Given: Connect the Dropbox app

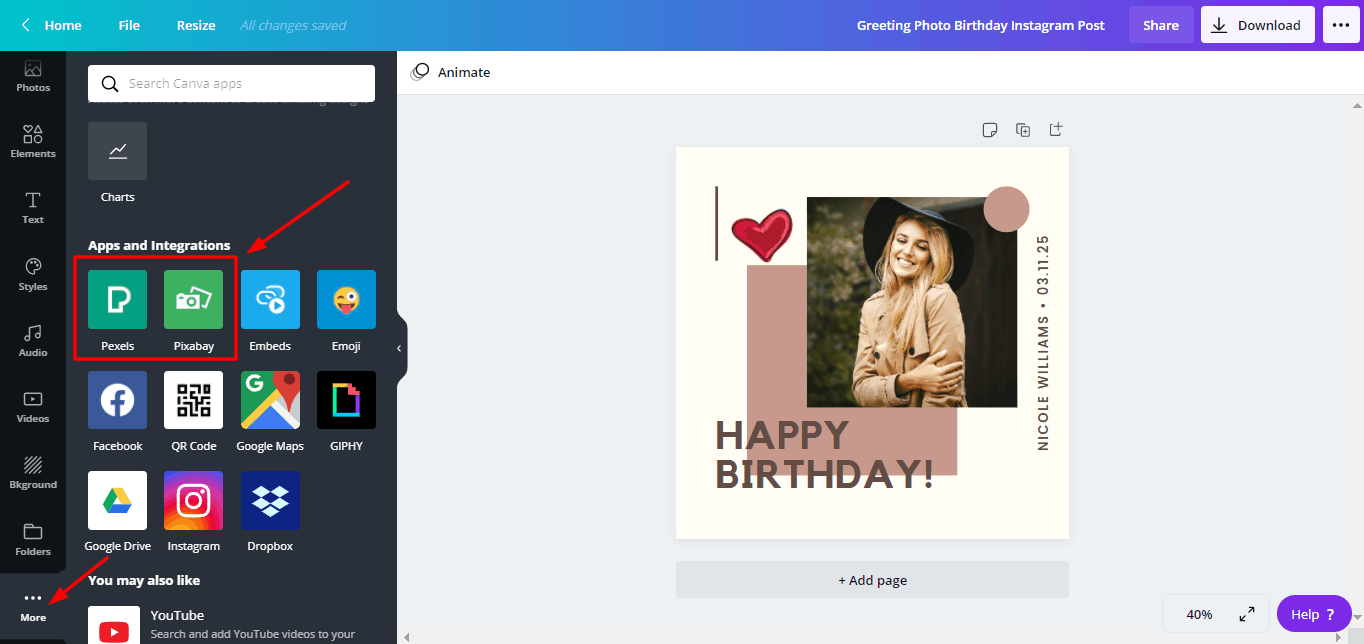Looking at the screenshot, I should pos(270,501).
